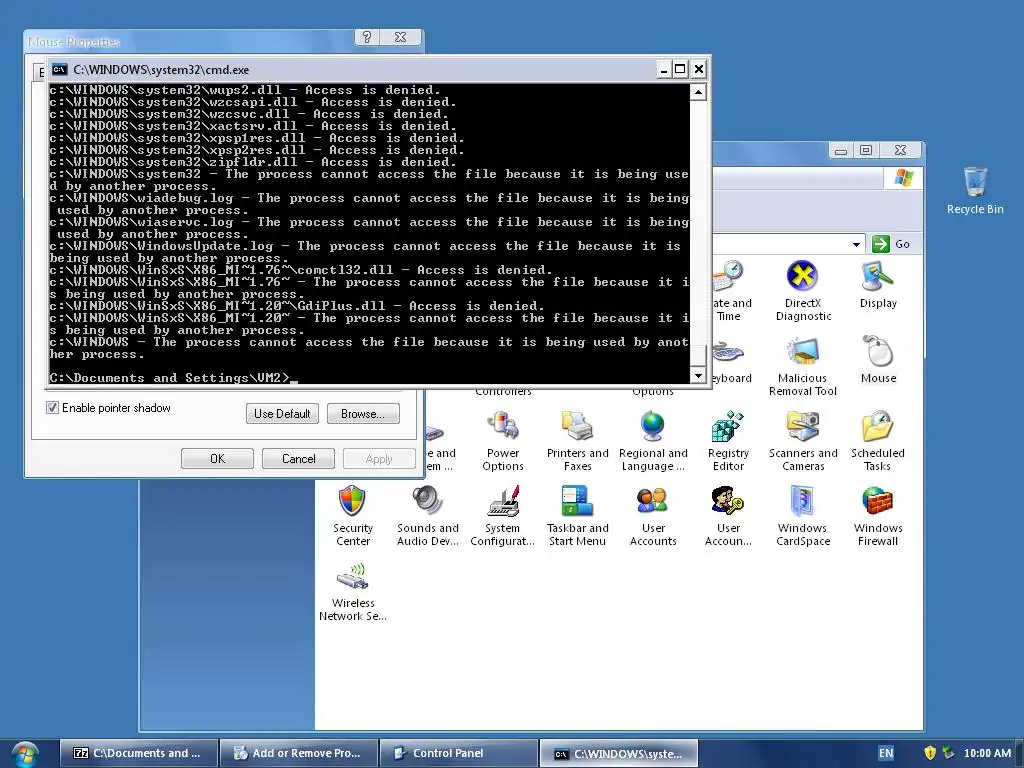Click Use Default in Mouse Properties
This screenshot has height=768, width=1024.
282,413
